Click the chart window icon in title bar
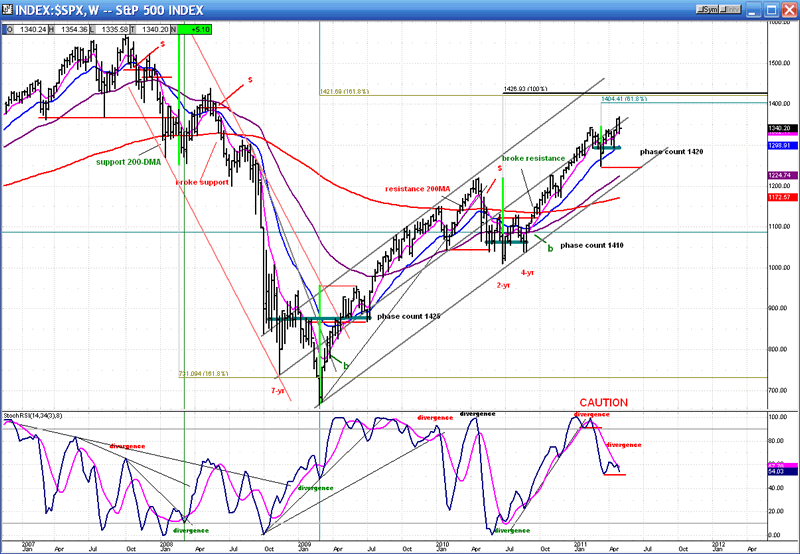800x554 pixels. coord(8,9)
